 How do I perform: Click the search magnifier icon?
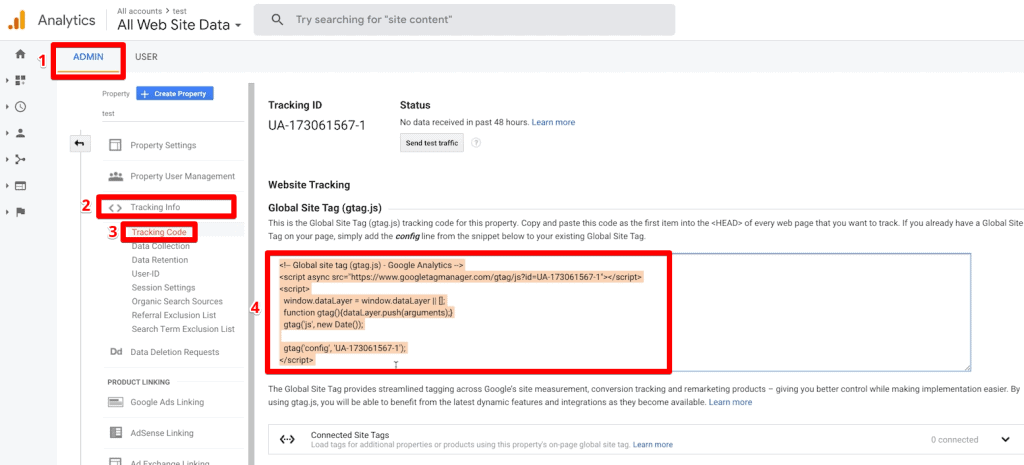click(277, 20)
